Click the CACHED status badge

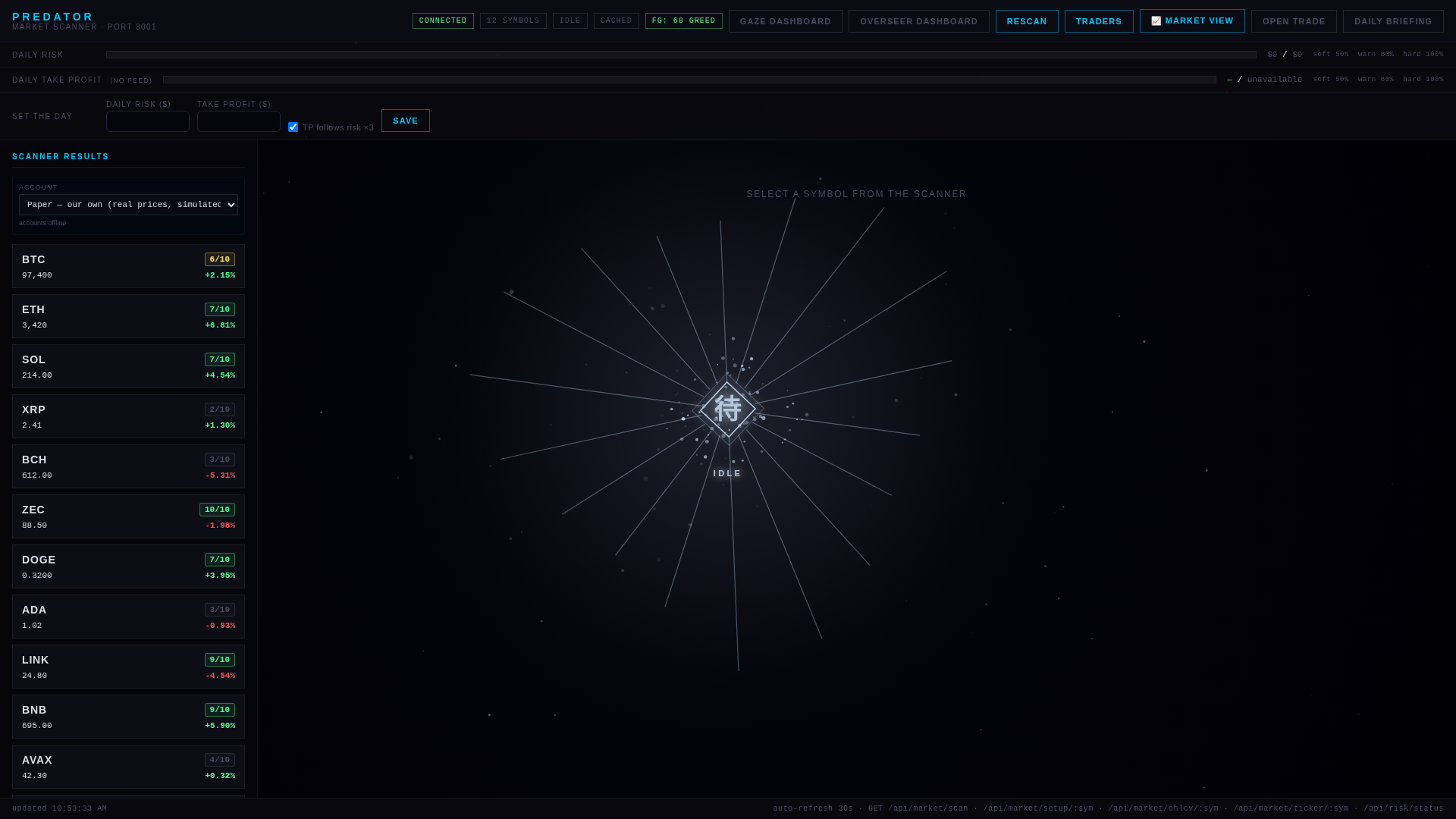click(x=617, y=21)
